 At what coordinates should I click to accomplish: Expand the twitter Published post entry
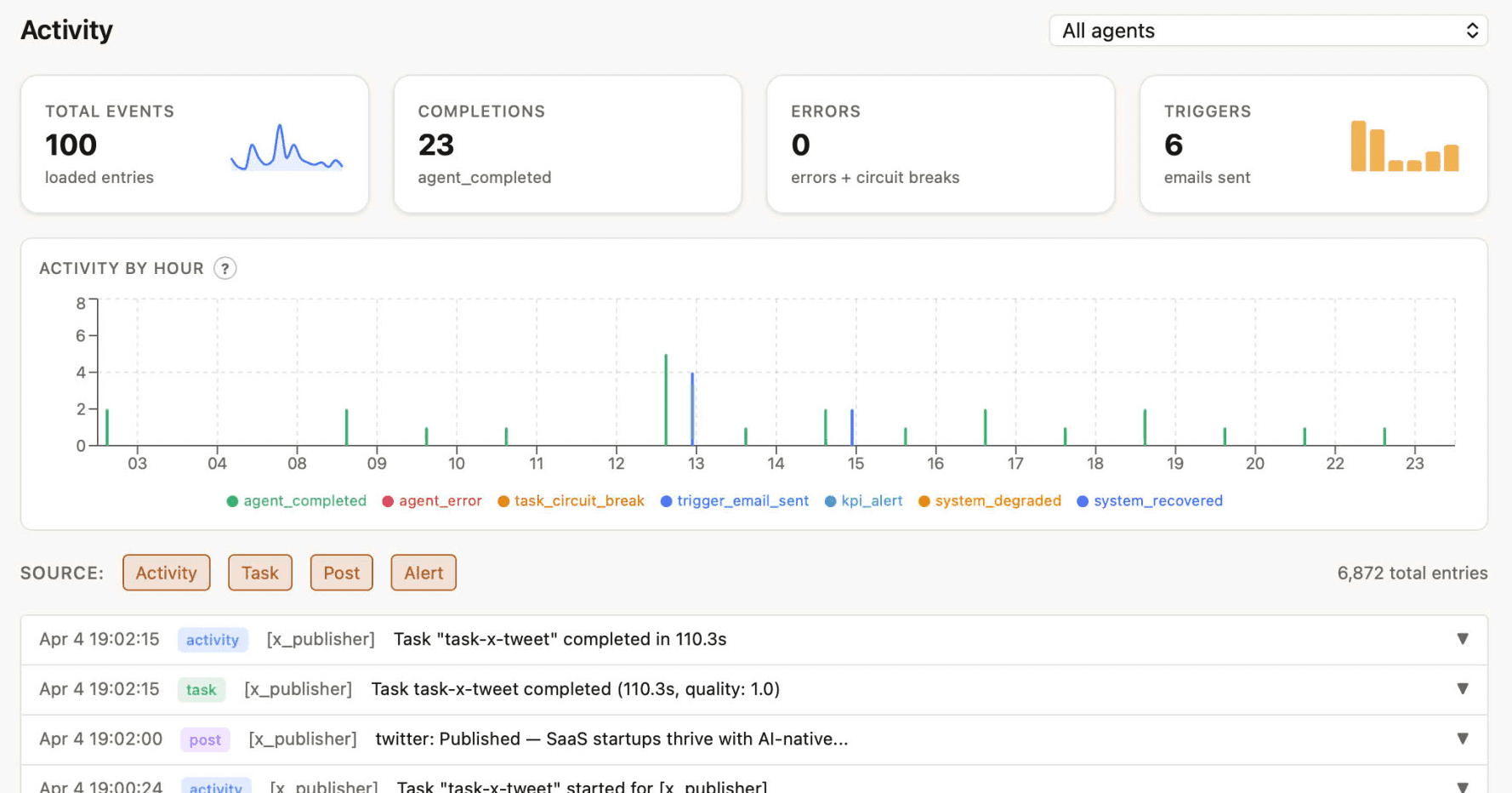point(1463,739)
